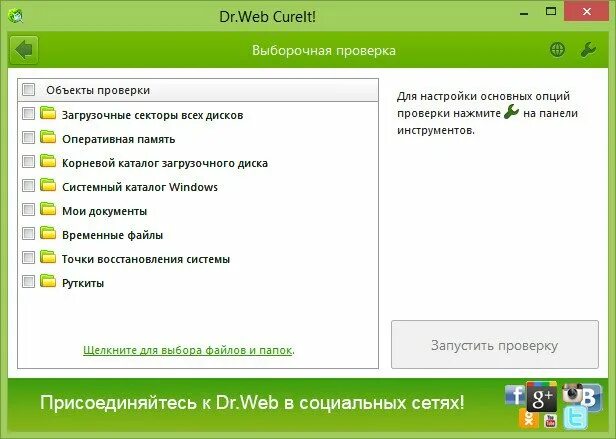Open scan settings via toolbar wrench icon
Image resolution: width=616 pixels, height=439 pixels.
click(588, 50)
